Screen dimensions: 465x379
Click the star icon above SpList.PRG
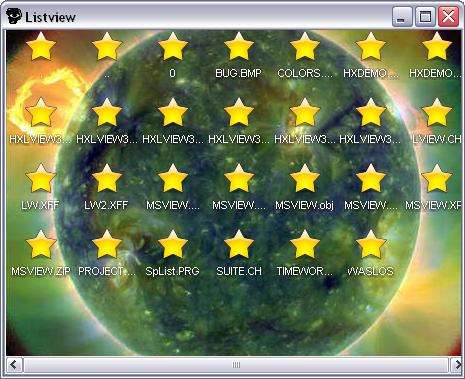(x=173, y=244)
